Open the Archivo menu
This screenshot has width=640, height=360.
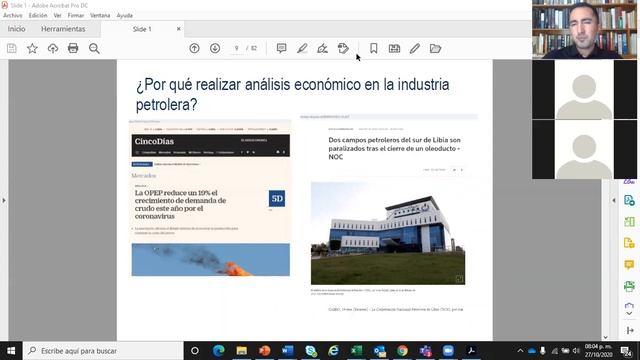pyautogui.click(x=13, y=16)
